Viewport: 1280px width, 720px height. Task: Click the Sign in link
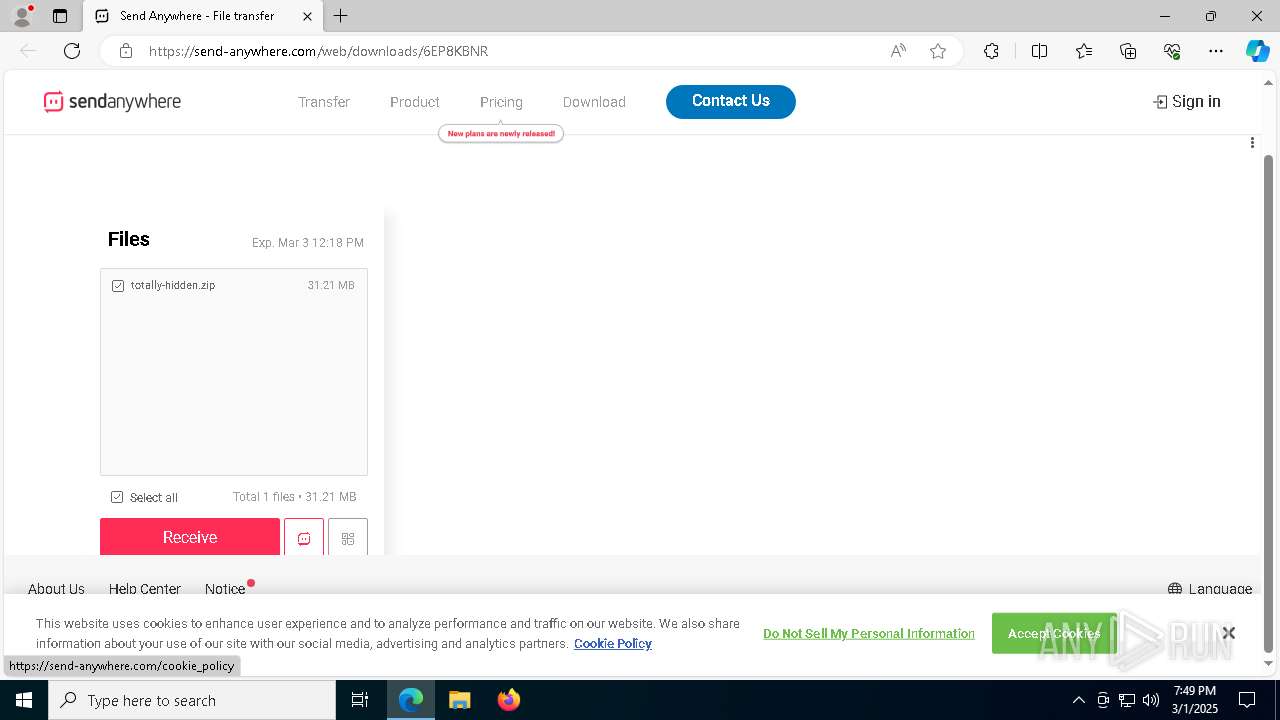coord(1187,101)
